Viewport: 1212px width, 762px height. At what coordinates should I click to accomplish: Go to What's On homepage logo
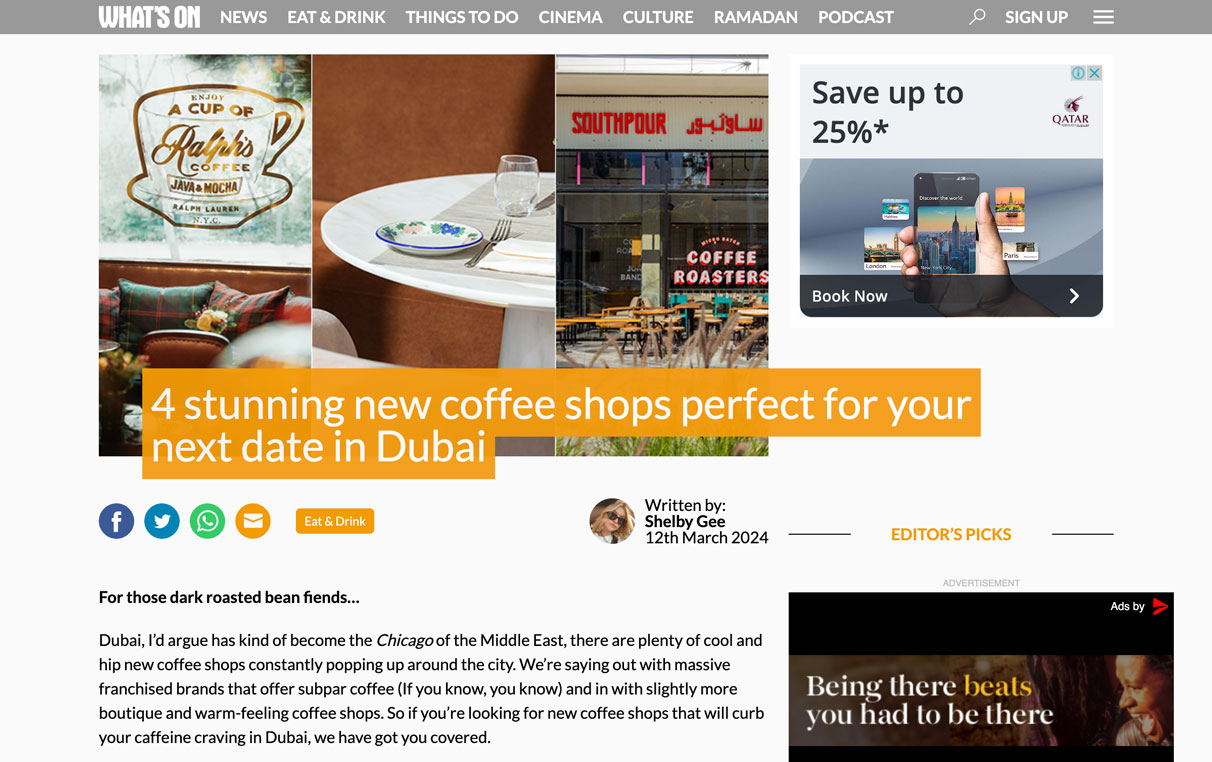(x=149, y=17)
